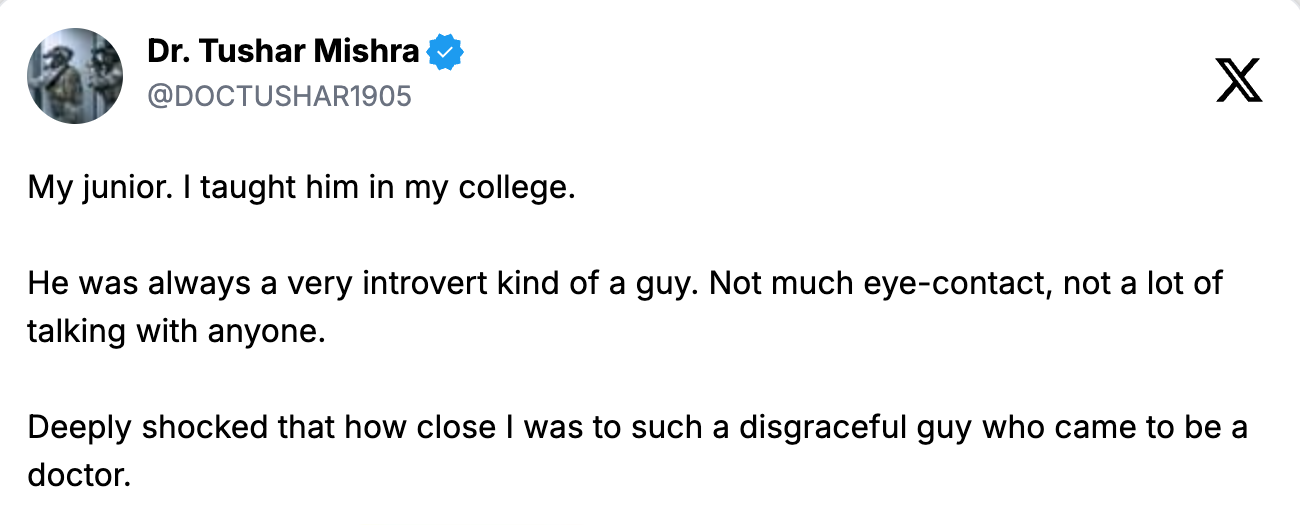Click the blue verified checkmark badge

pyautogui.click(x=445, y=52)
